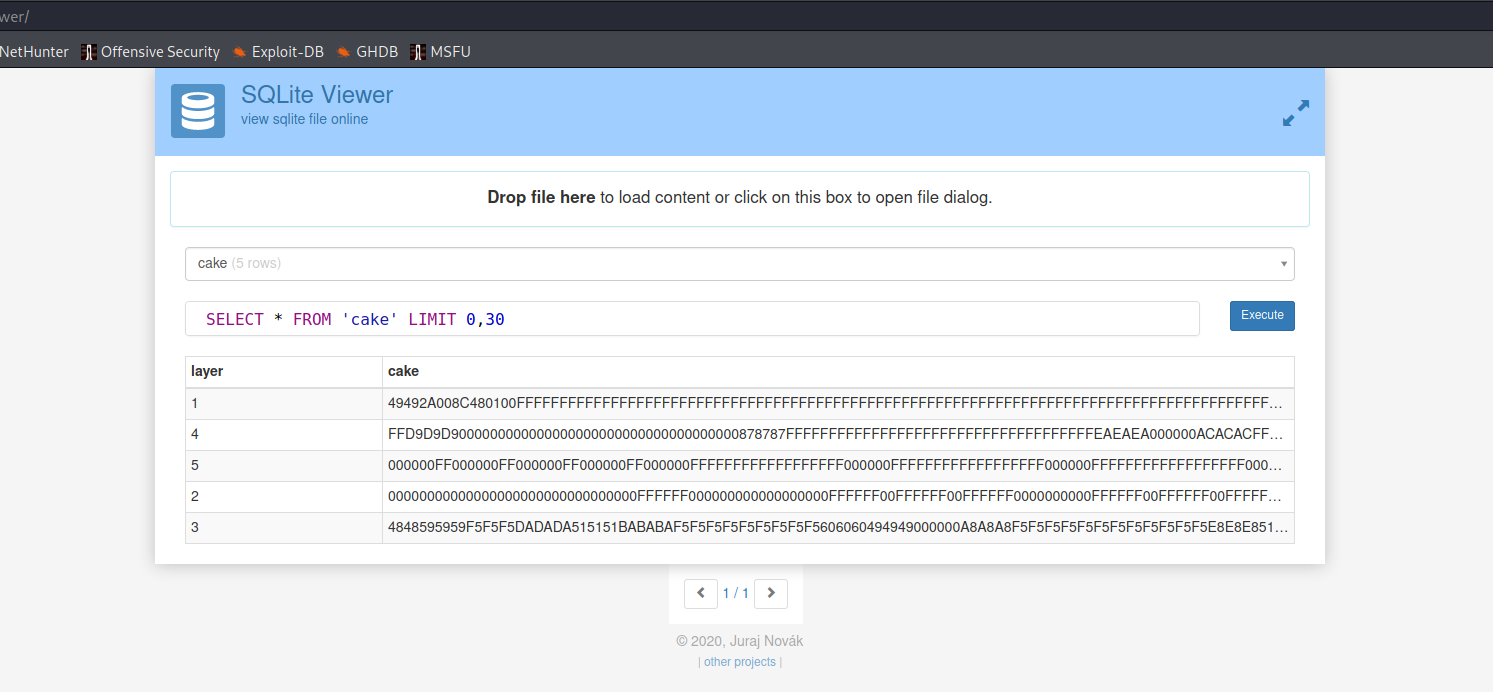1493x692 pixels.
Task: Open the GHDB bookmark
Action: pyautogui.click(x=367, y=52)
